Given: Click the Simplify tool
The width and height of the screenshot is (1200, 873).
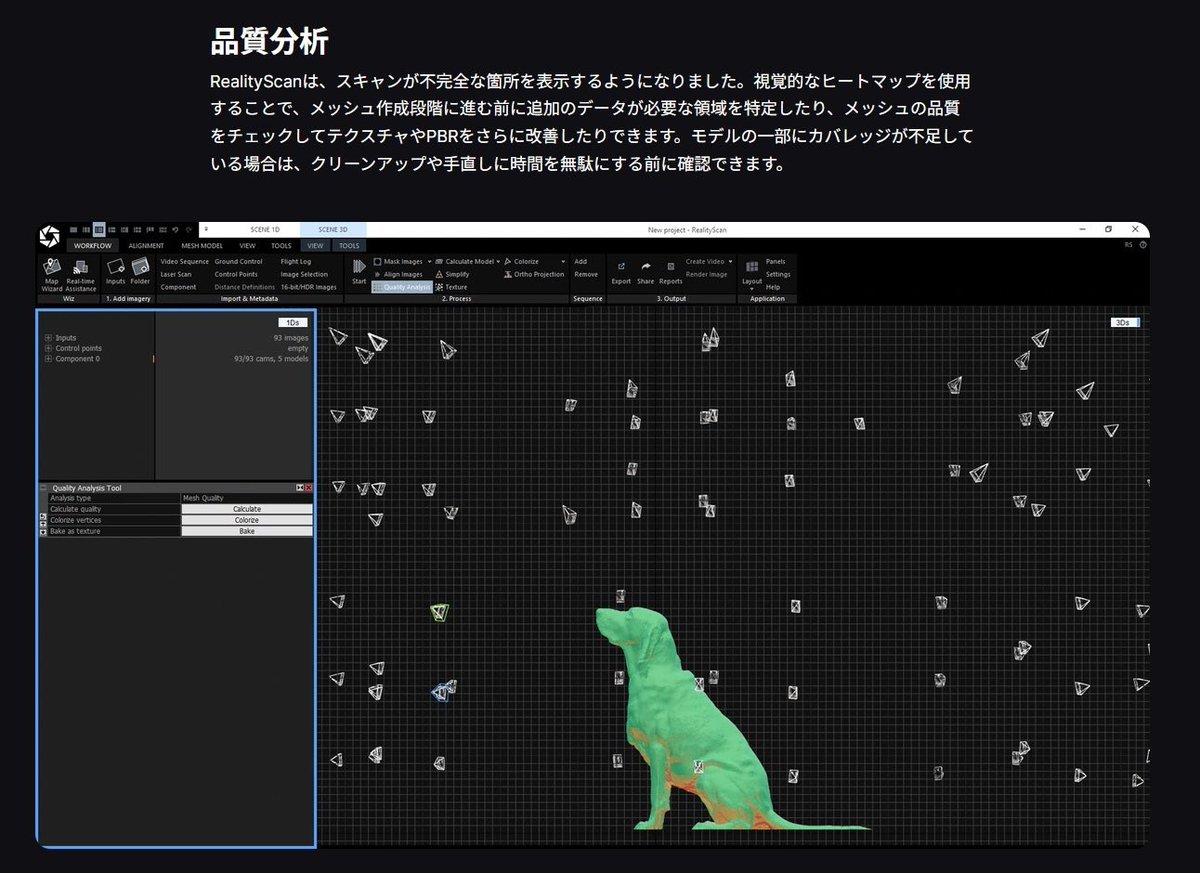Looking at the screenshot, I should [x=451, y=274].
